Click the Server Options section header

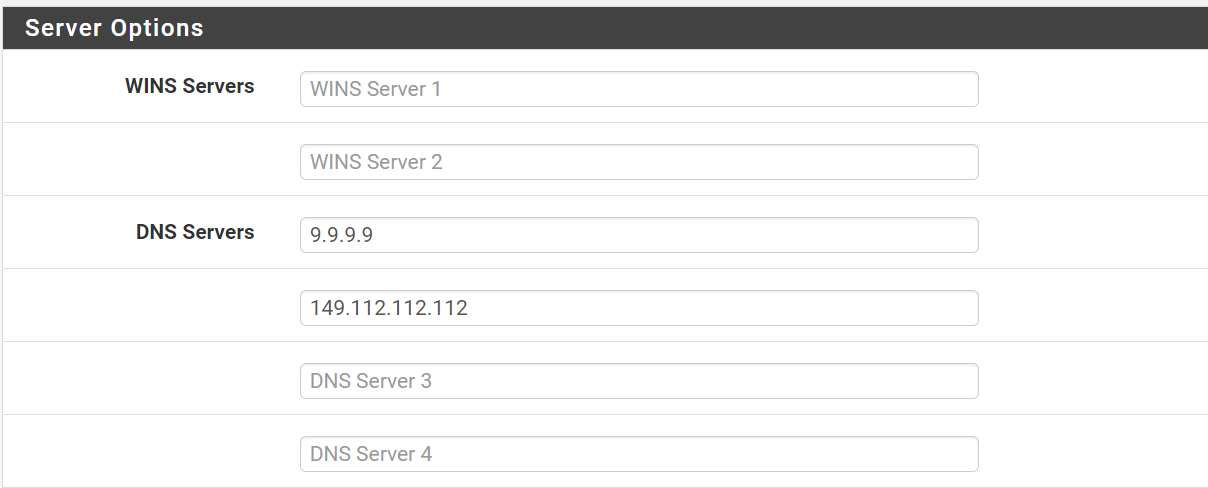[604, 28]
